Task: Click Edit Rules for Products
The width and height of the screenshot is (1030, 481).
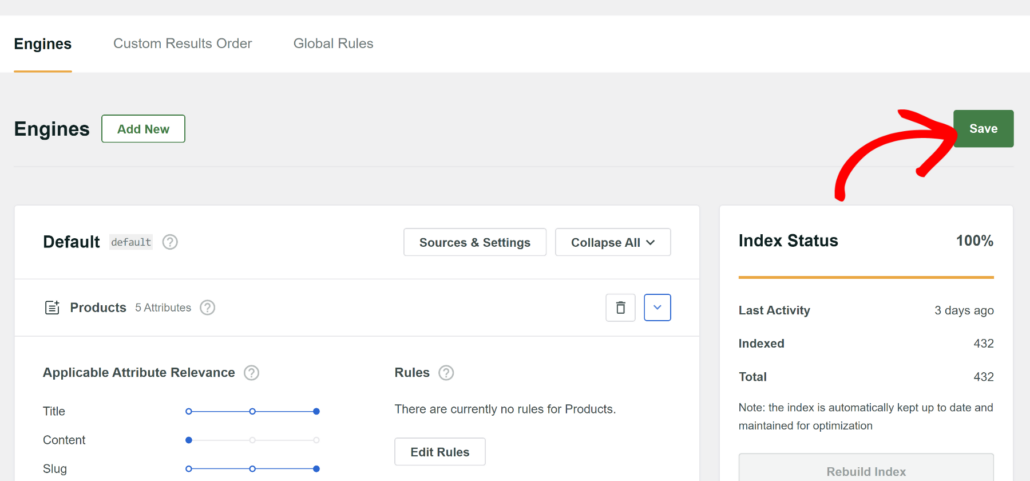Action: click(439, 452)
